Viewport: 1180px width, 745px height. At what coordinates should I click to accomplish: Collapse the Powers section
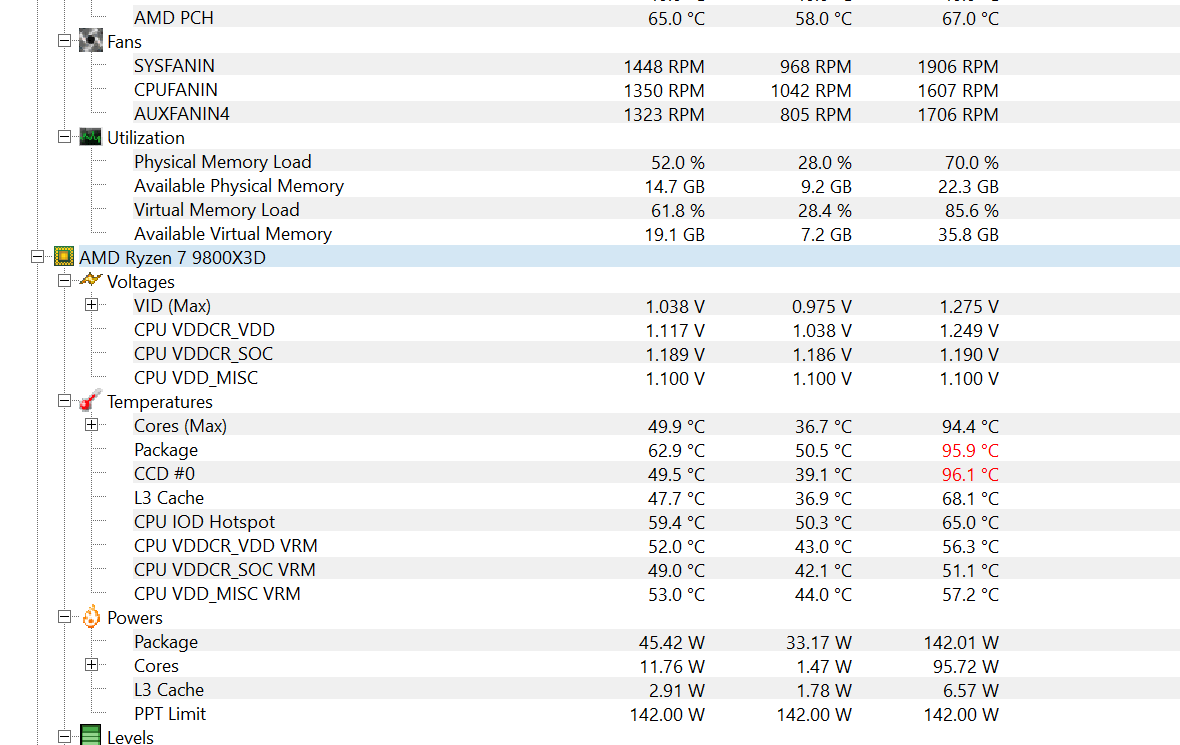[65, 617]
